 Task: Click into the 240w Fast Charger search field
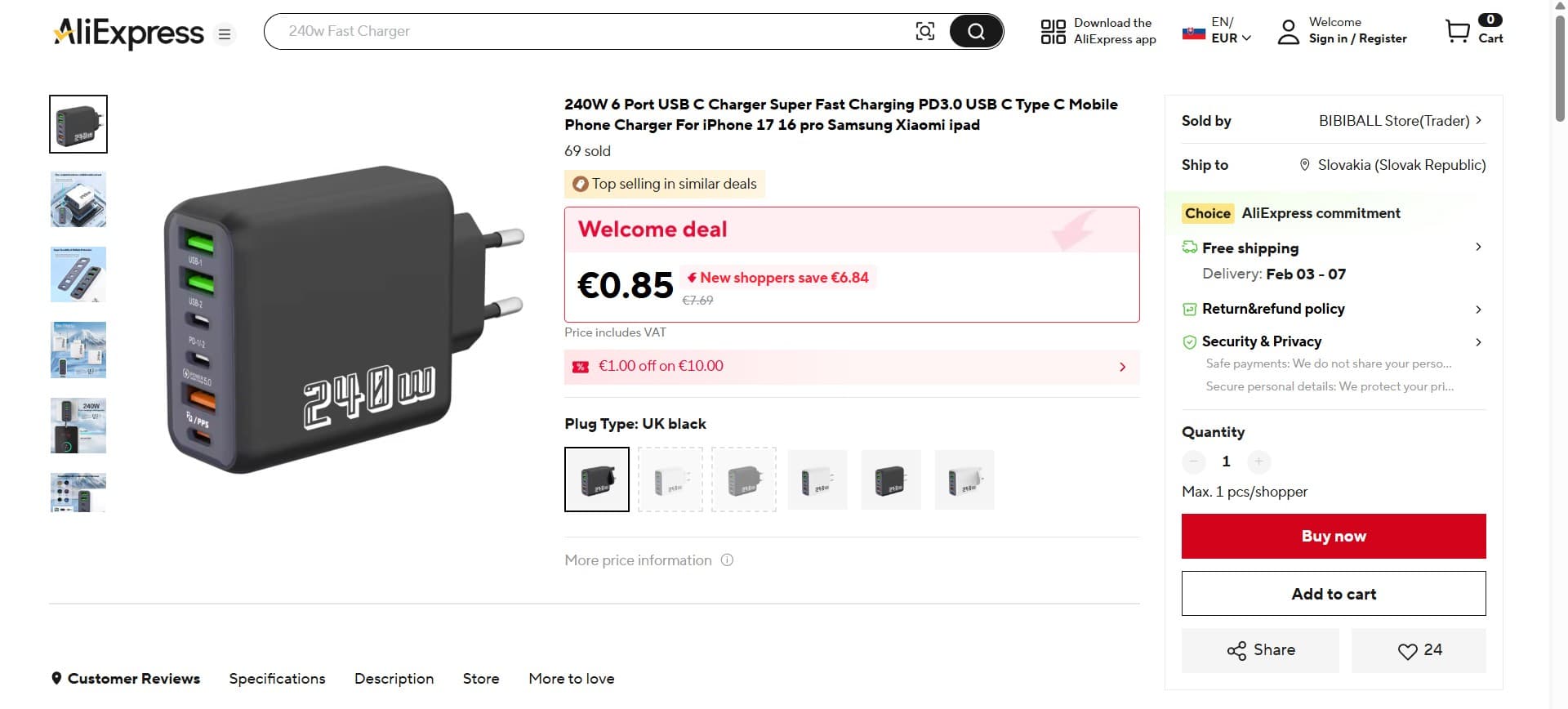[x=588, y=32]
